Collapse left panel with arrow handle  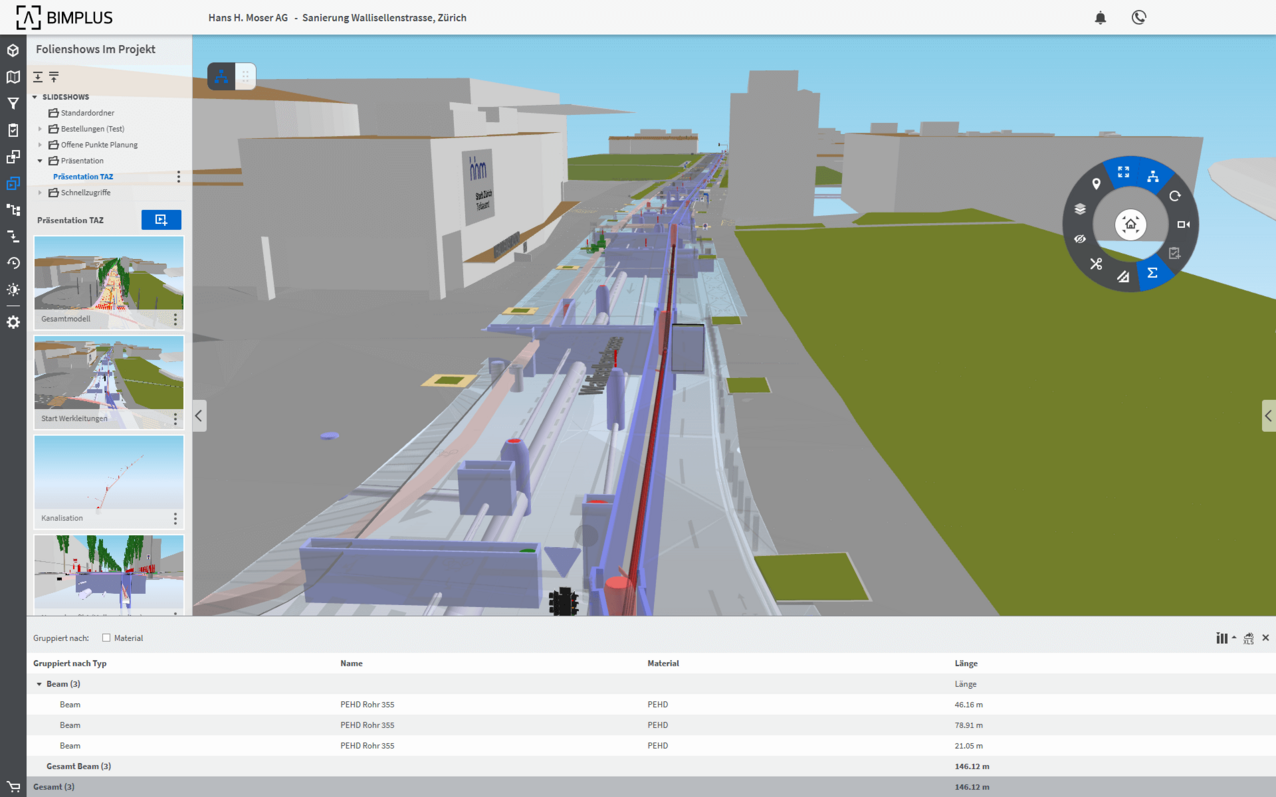click(199, 416)
